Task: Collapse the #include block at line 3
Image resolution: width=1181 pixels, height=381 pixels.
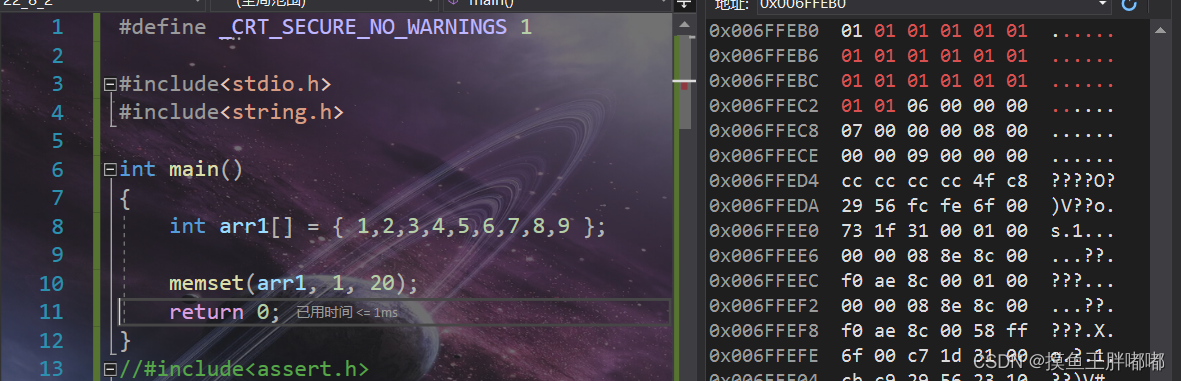Action: pyautogui.click(x=110, y=84)
